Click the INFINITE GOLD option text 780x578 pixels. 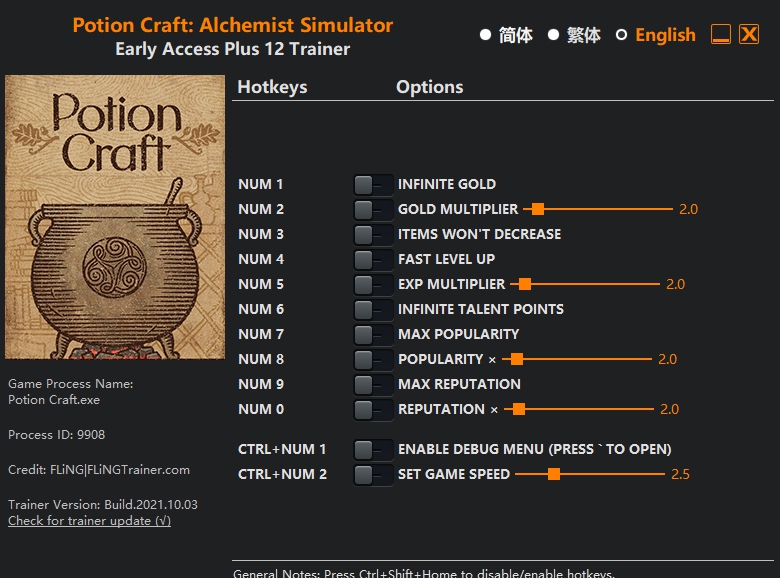447,185
